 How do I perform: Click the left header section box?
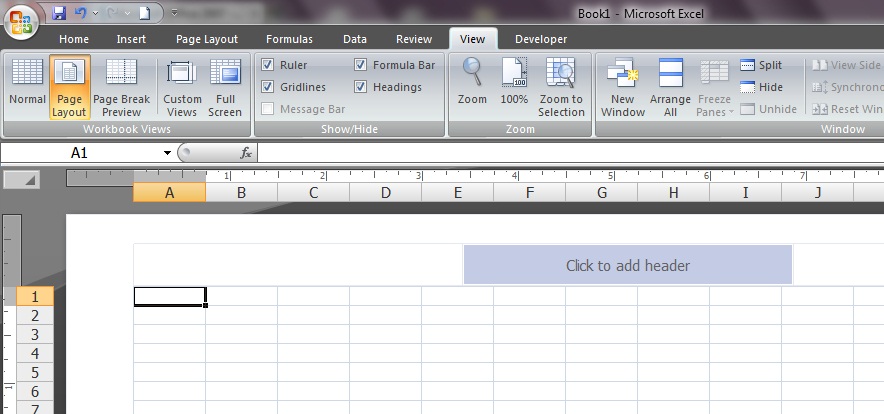298,265
